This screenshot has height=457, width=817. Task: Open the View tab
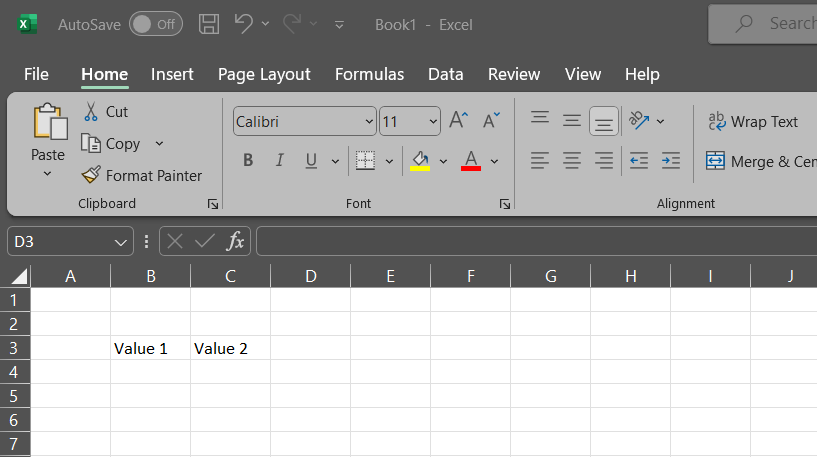tap(583, 75)
